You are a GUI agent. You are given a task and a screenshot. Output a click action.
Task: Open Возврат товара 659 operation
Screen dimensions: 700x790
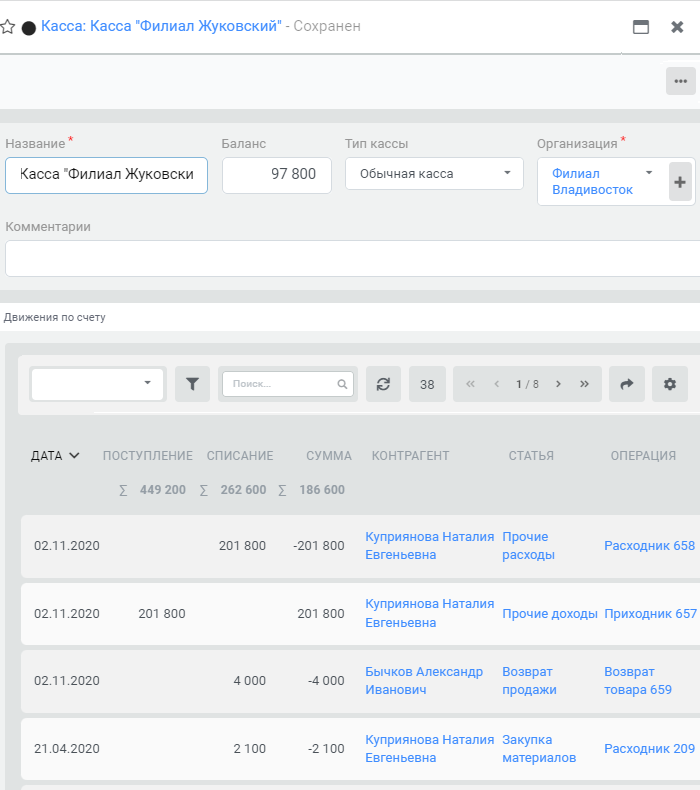click(x=638, y=681)
